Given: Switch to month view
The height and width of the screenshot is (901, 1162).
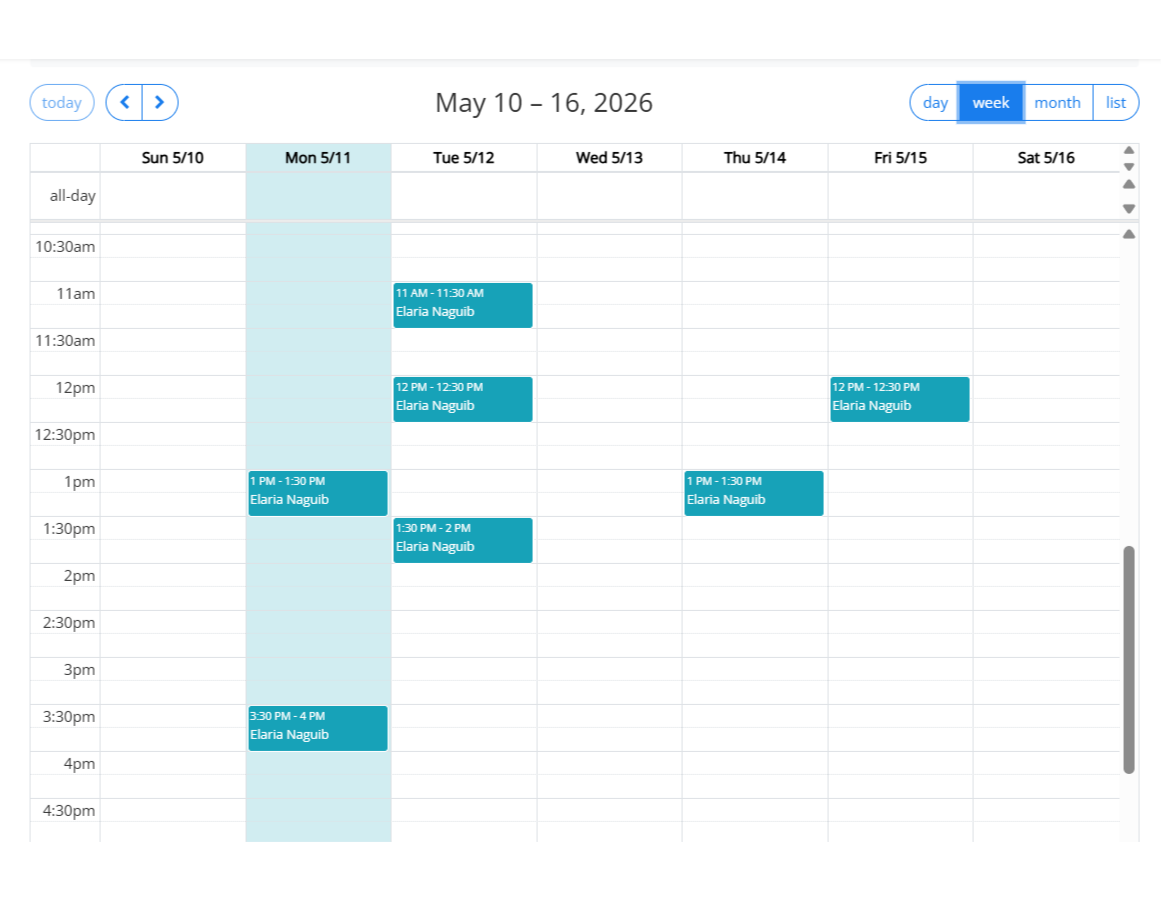Looking at the screenshot, I should pos(1058,102).
